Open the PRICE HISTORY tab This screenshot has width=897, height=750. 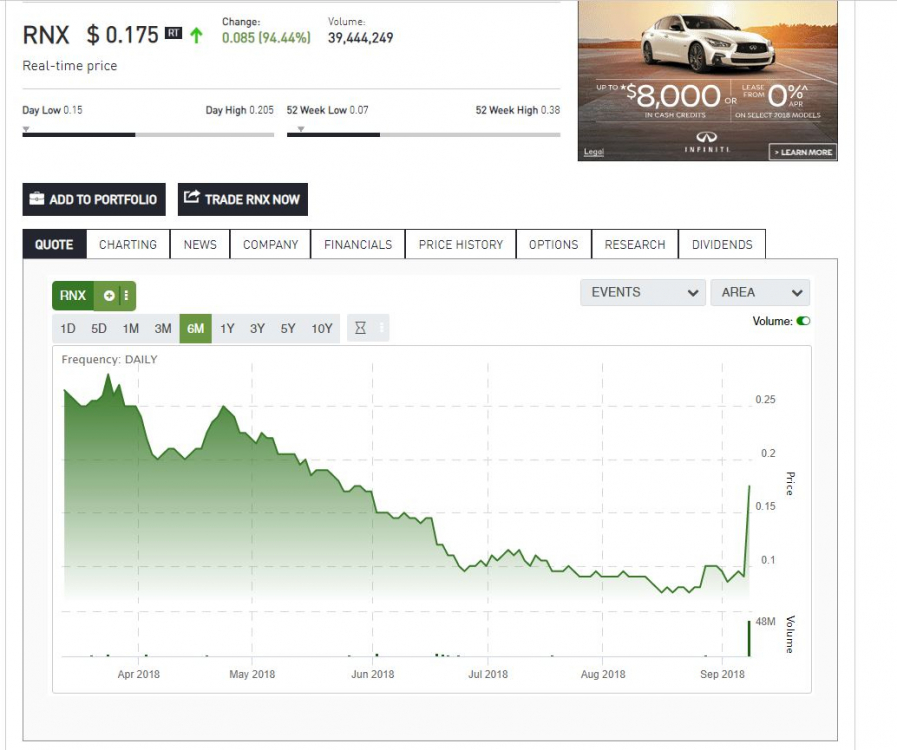pyautogui.click(x=460, y=244)
